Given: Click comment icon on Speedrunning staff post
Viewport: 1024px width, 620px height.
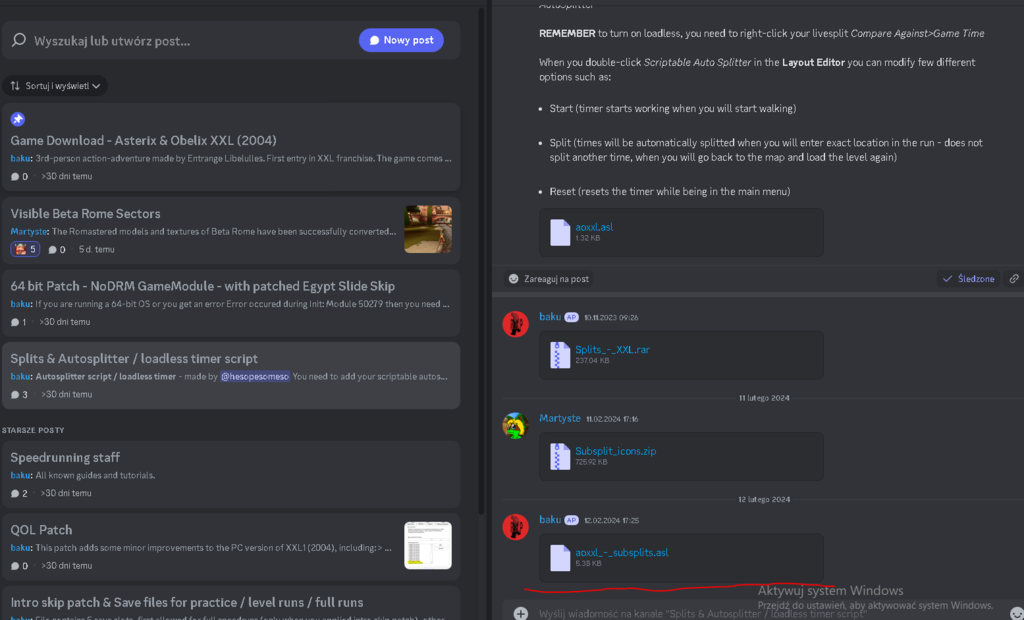Looking at the screenshot, I should pos(15,493).
